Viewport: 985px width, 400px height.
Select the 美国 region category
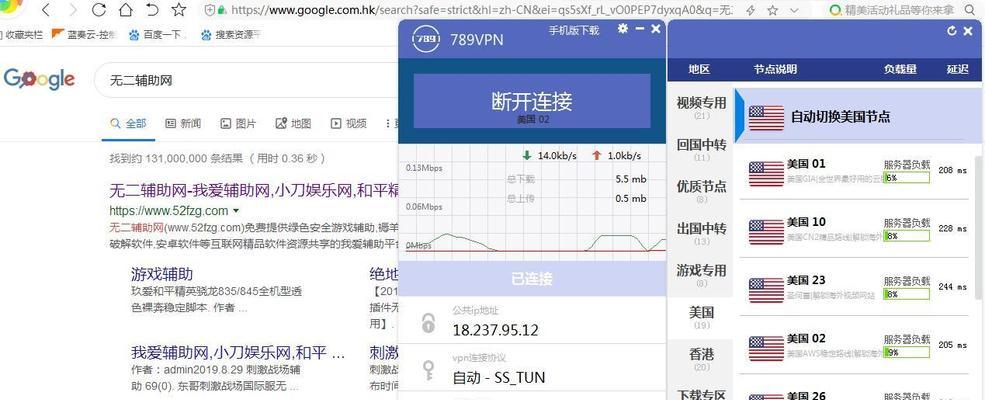click(701, 317)
